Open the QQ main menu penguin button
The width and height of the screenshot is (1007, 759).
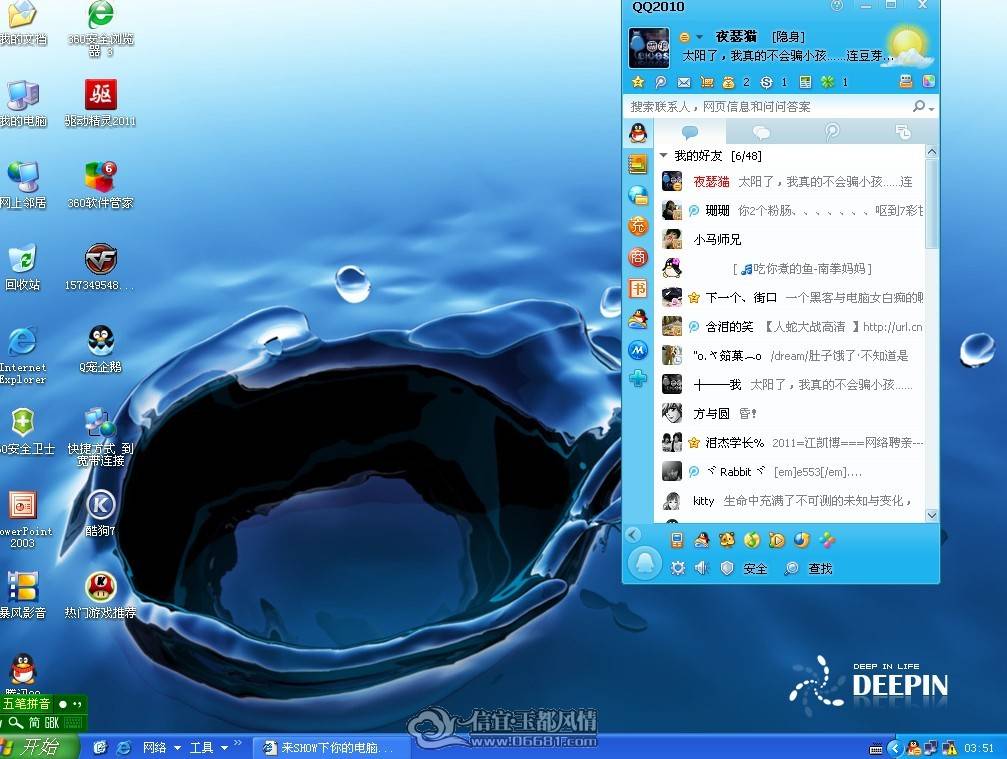click(x=644, y=564)
